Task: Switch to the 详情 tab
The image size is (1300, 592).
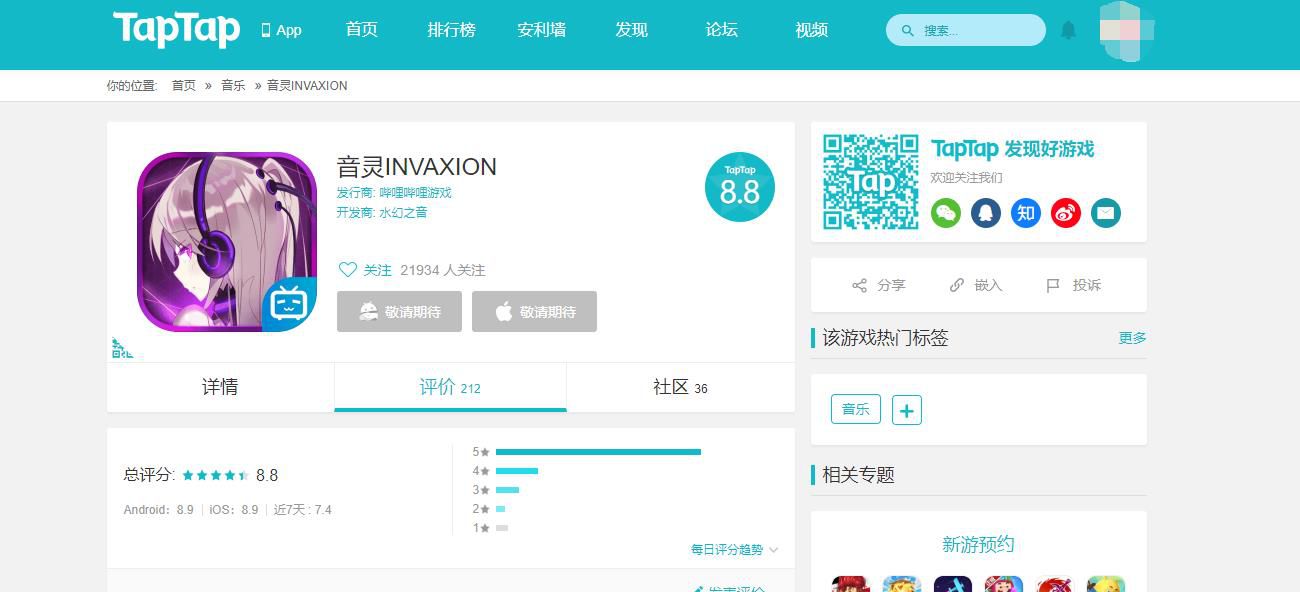Action: [220, 387]
